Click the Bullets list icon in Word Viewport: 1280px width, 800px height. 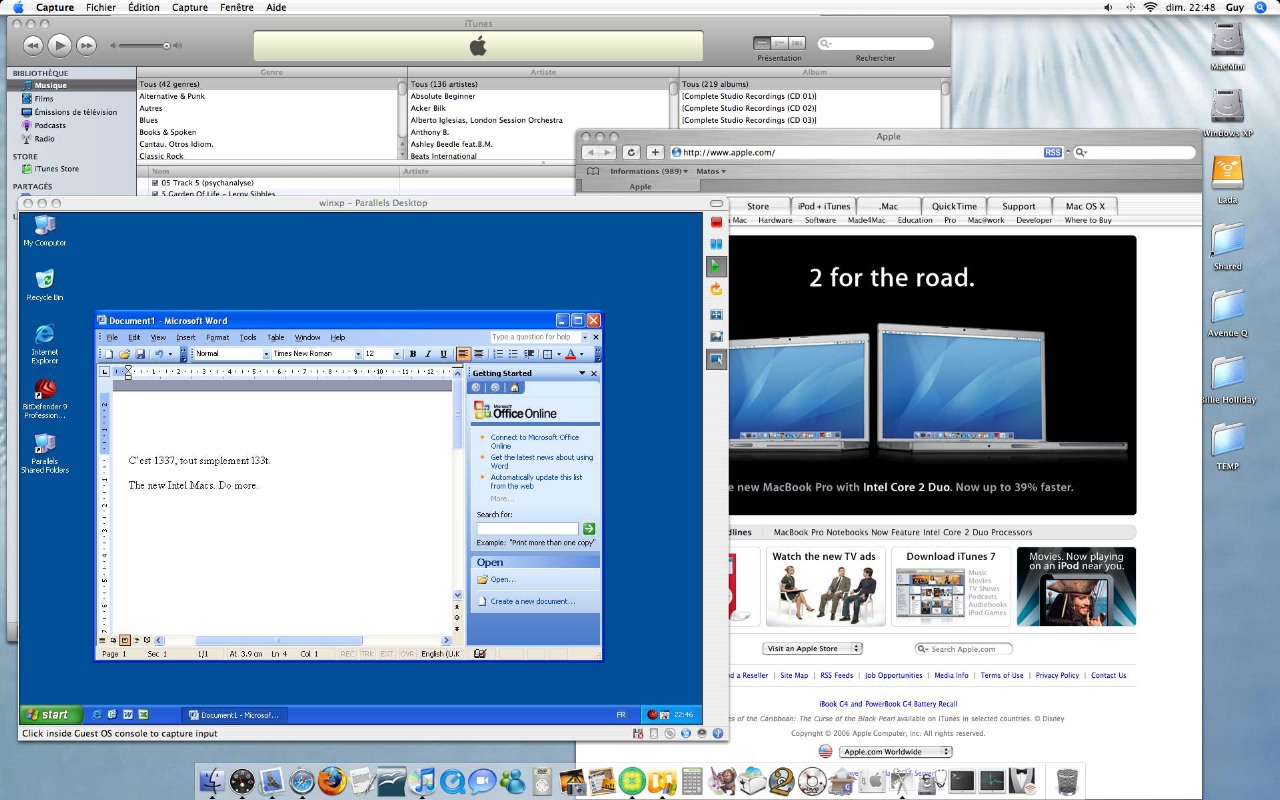(x=513, y=354)
